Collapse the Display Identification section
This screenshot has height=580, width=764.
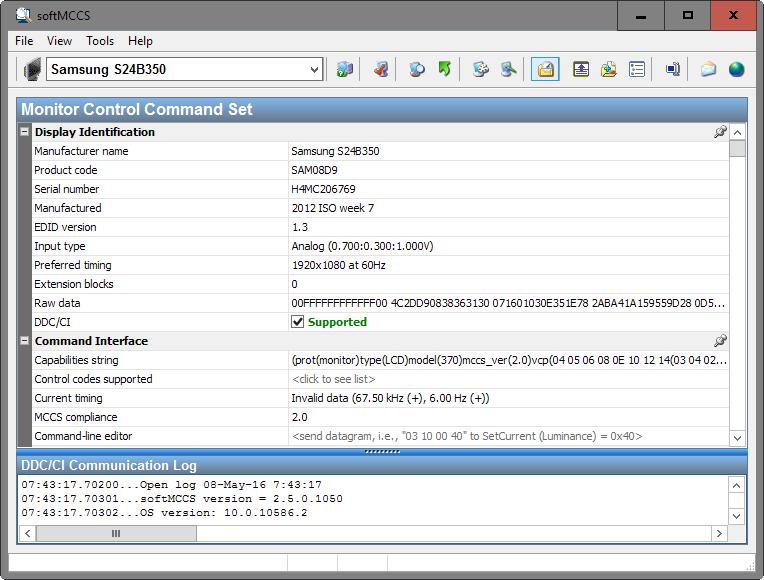24,132
